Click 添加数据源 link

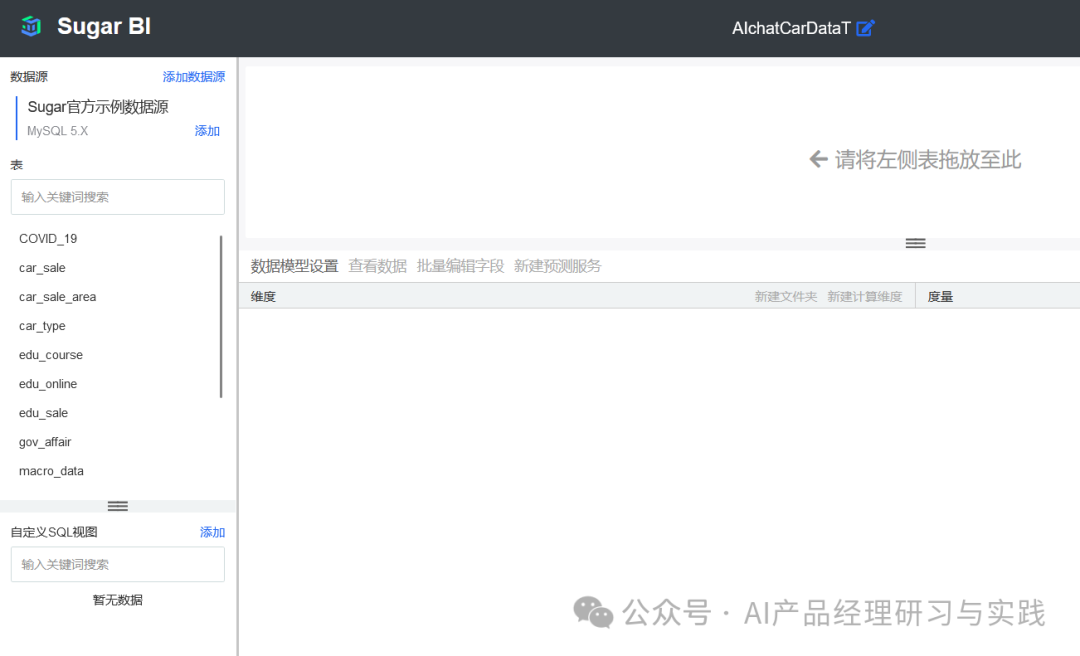tap(194, 77)
